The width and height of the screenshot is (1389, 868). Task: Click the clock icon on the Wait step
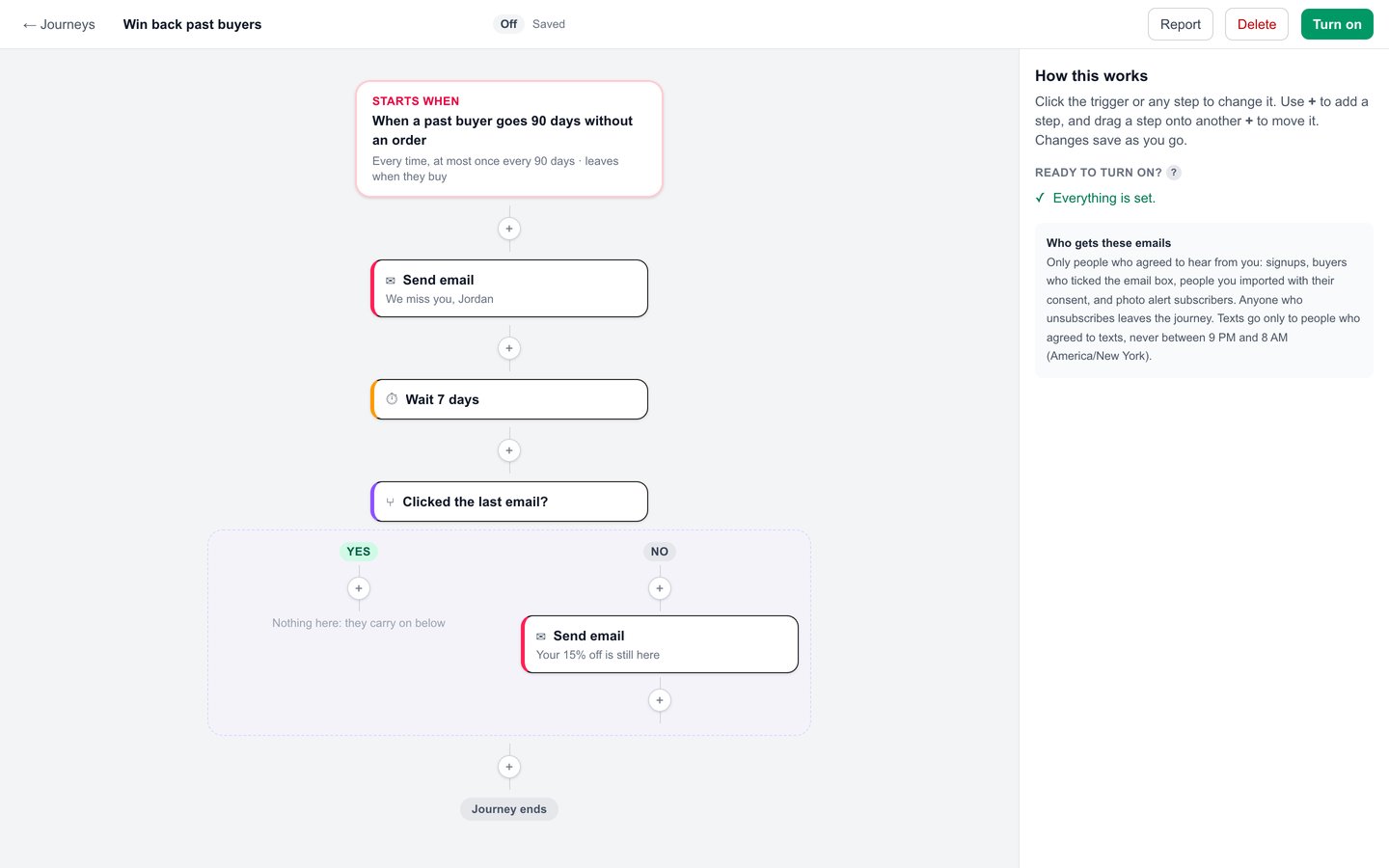(x=392, y=399)
